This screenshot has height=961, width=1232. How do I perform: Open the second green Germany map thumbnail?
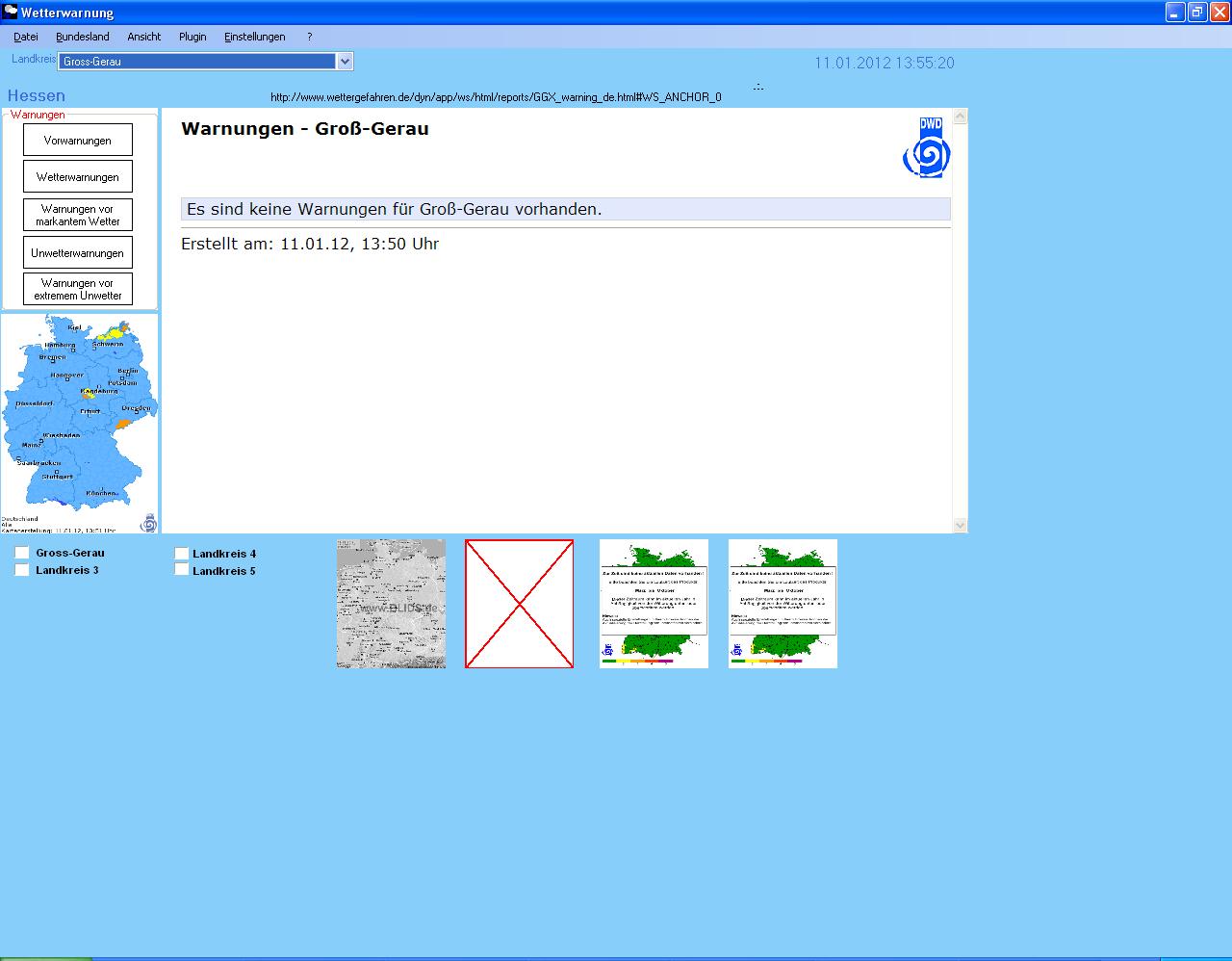[783, 604]
